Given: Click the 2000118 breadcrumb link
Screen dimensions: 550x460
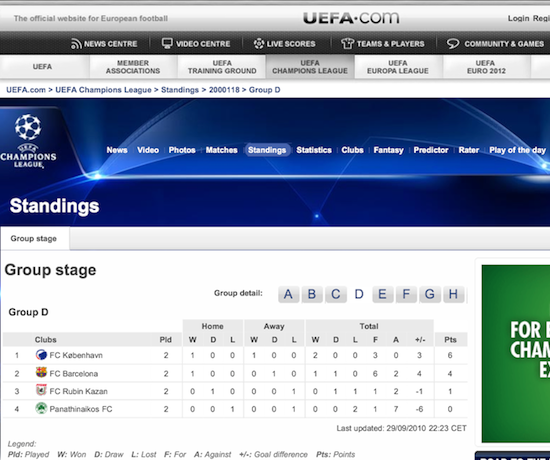Looking at the screenshot, I should tap(224, 90).
